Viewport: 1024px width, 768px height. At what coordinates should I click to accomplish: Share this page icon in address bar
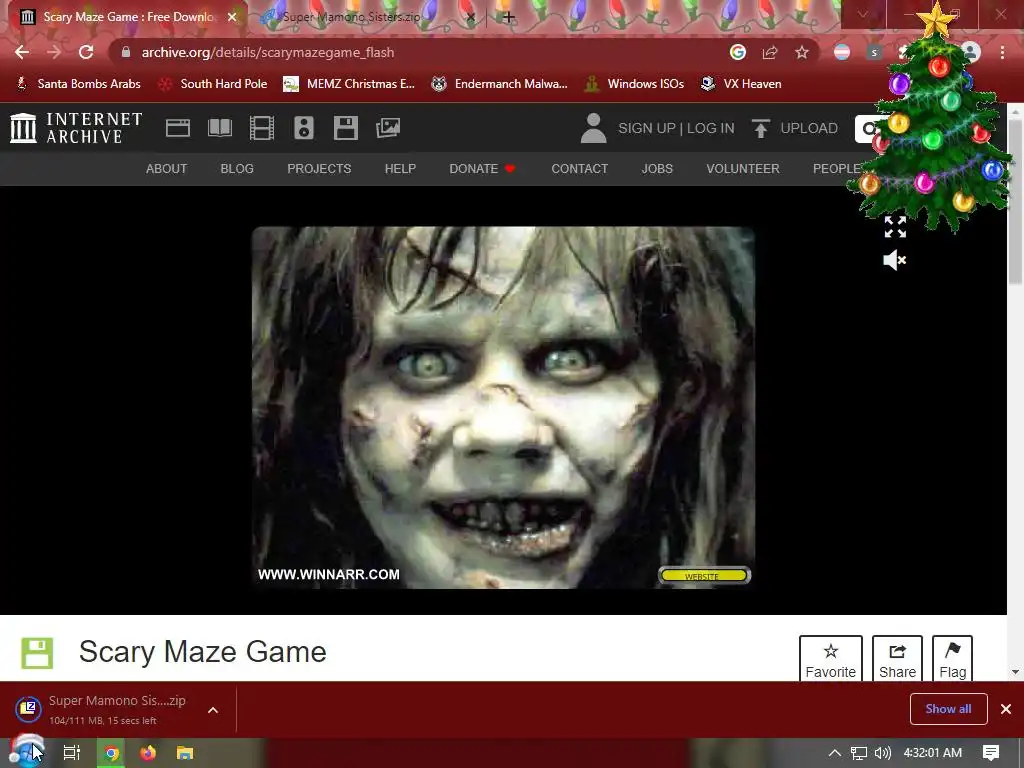click(x=770, y=52)
